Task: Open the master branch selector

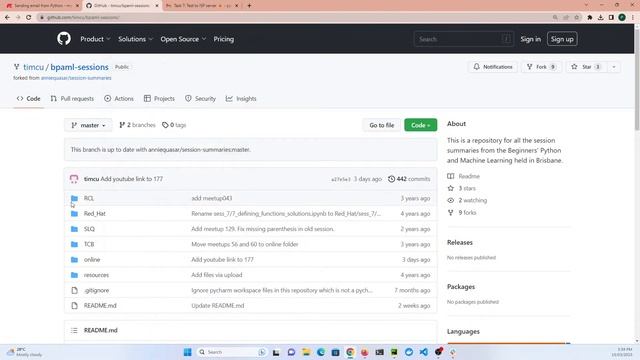Action: coord(88,125)
